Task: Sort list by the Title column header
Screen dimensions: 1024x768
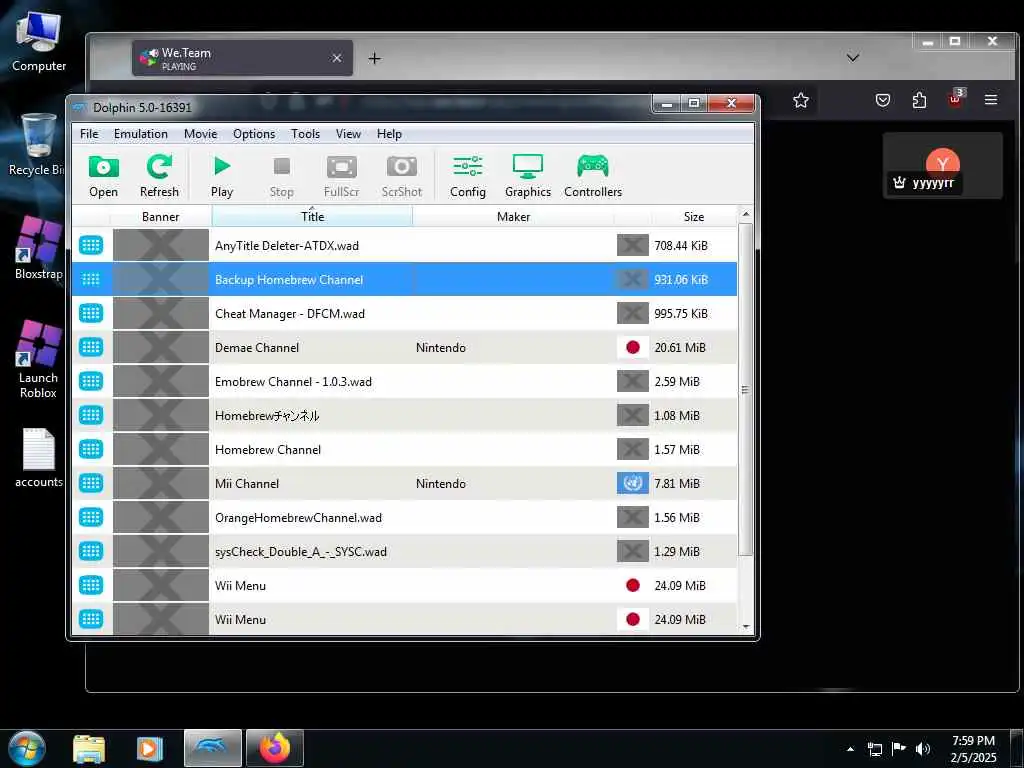Action: [x=312, y=216]
